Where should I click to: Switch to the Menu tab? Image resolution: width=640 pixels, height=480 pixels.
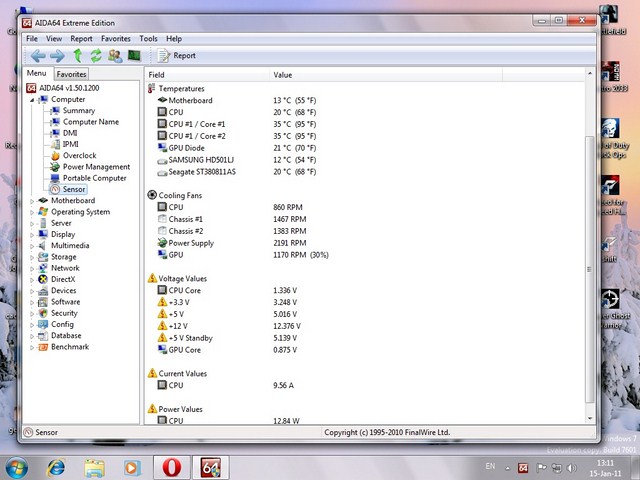(37, 73)
